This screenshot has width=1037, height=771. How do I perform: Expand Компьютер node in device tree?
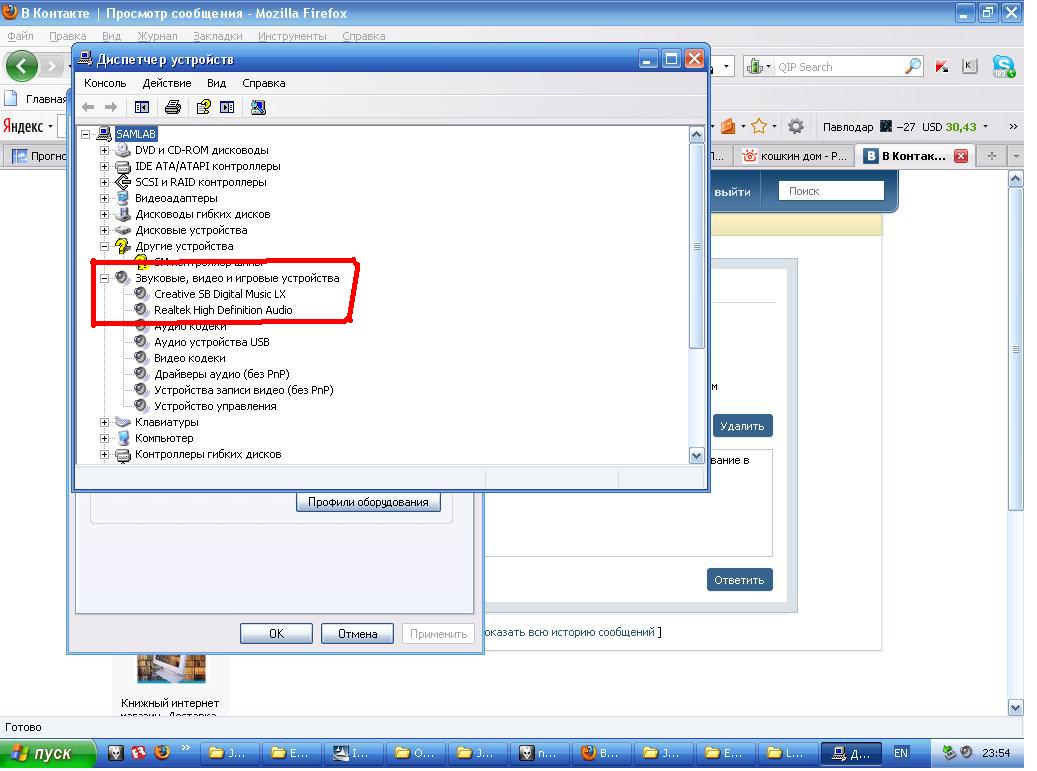(x=104, y=438)
